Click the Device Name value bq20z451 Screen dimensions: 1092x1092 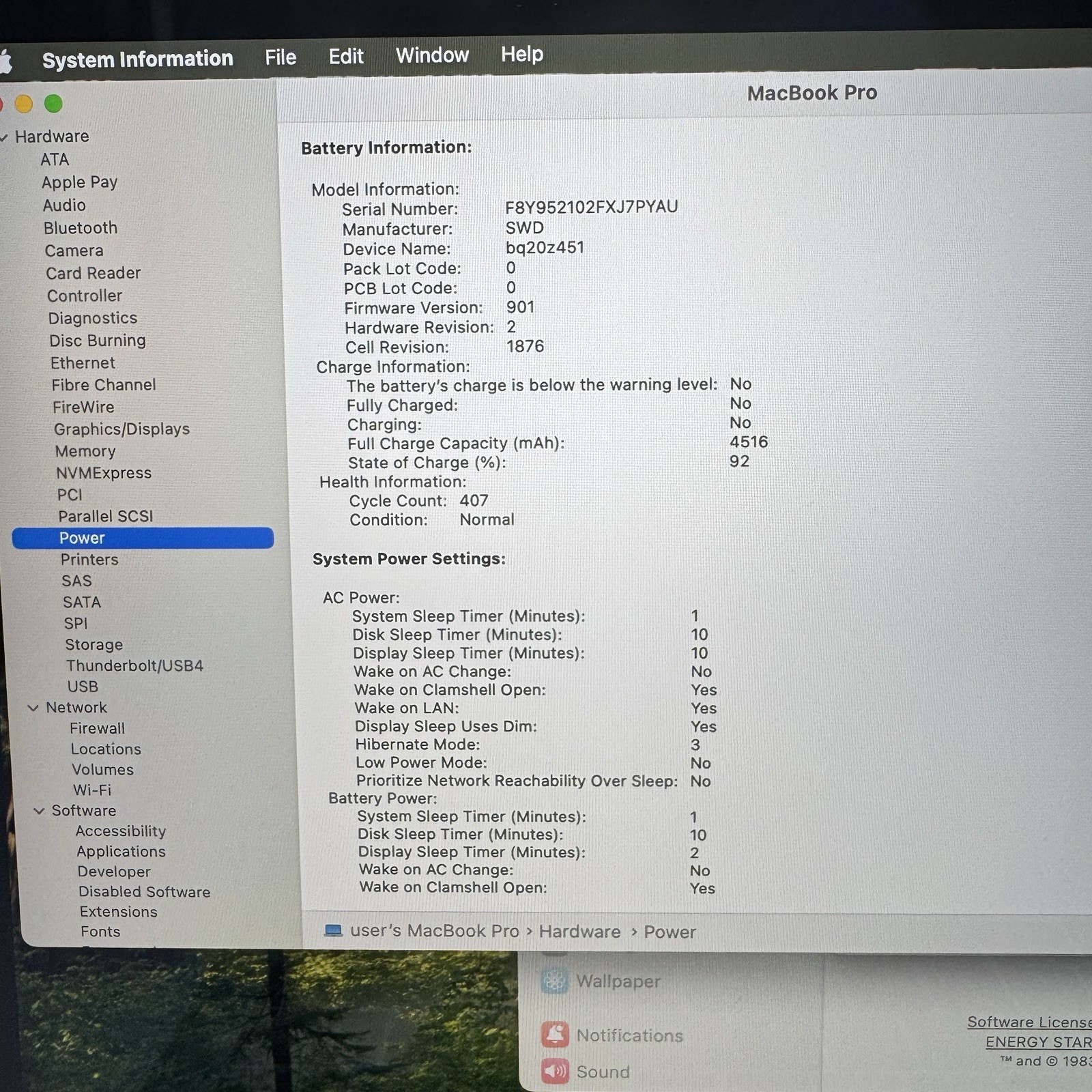coord(545,247)
